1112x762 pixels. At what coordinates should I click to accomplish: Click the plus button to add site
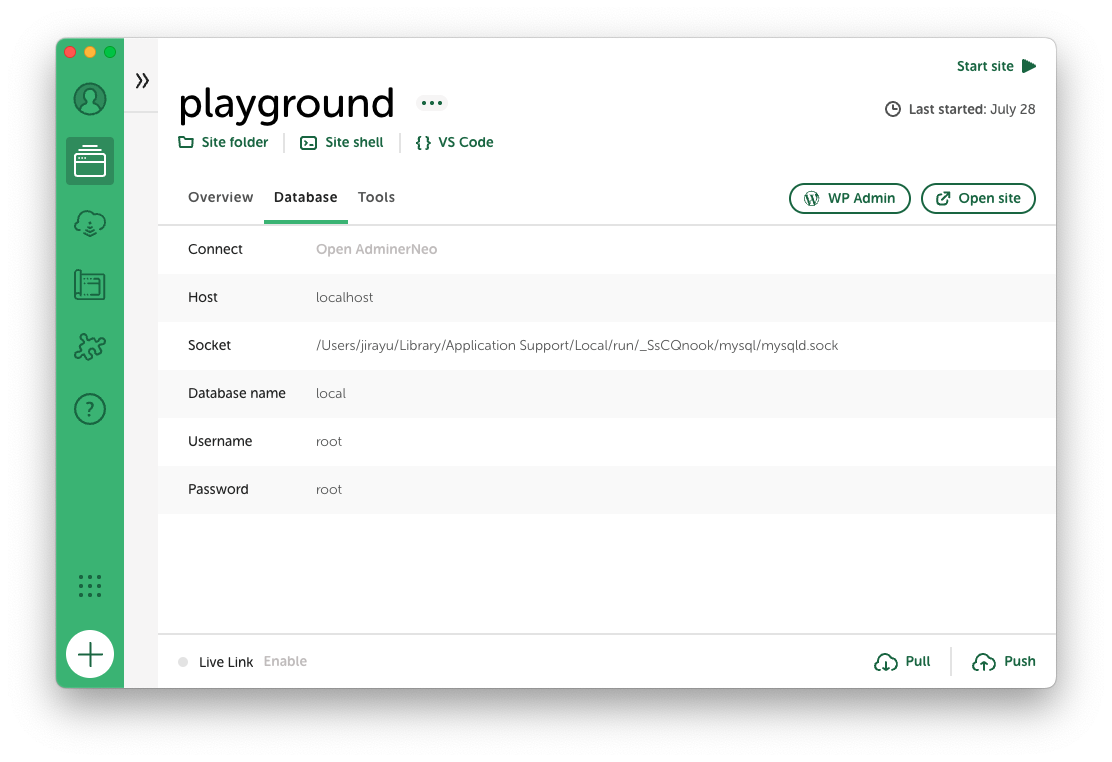click(x=90, y=655)
